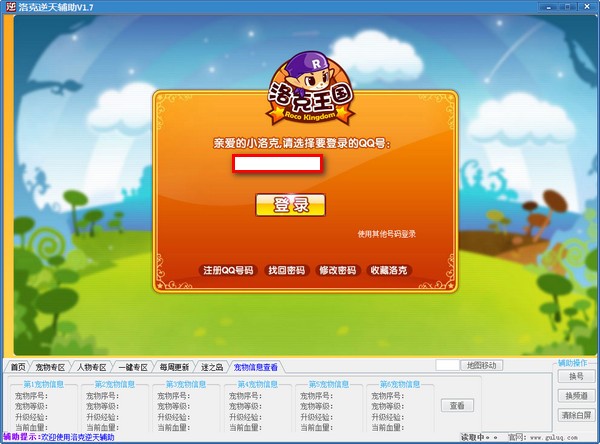Click the app icon in the title bar
The width and height of the screenshot is (600, 444).
tap(10, 7)
